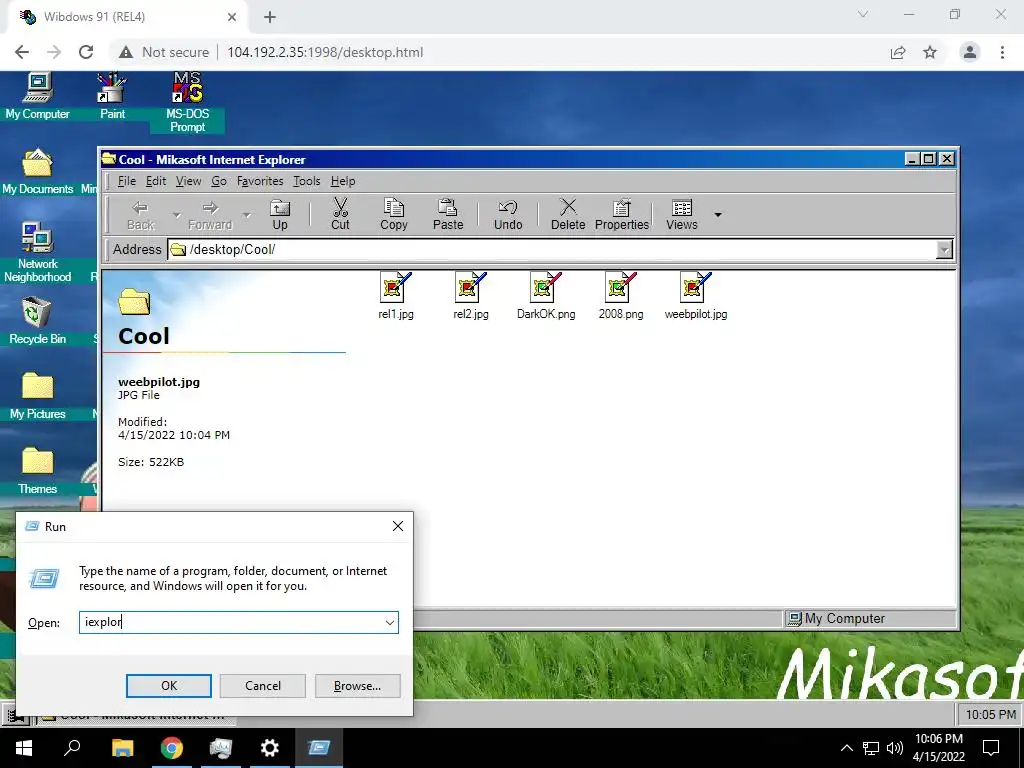The width and height of the screenshot is (1024, 768).
Task: Open the File menu
Action: (127, 181)
